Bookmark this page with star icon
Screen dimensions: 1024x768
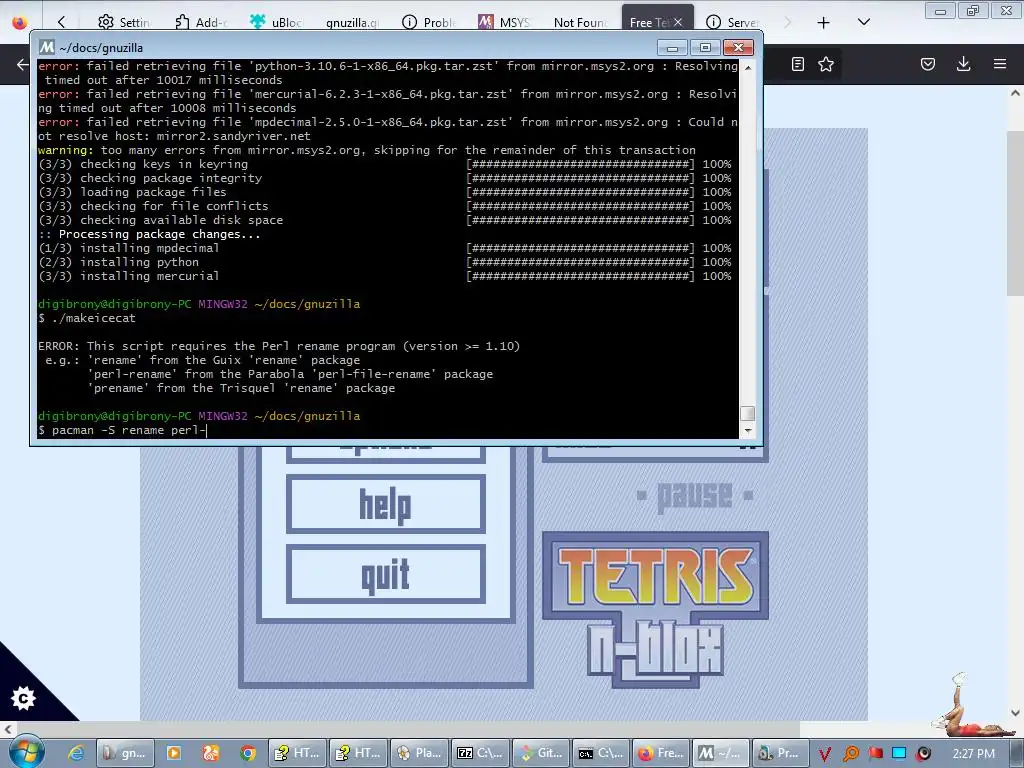pos(826,64)
